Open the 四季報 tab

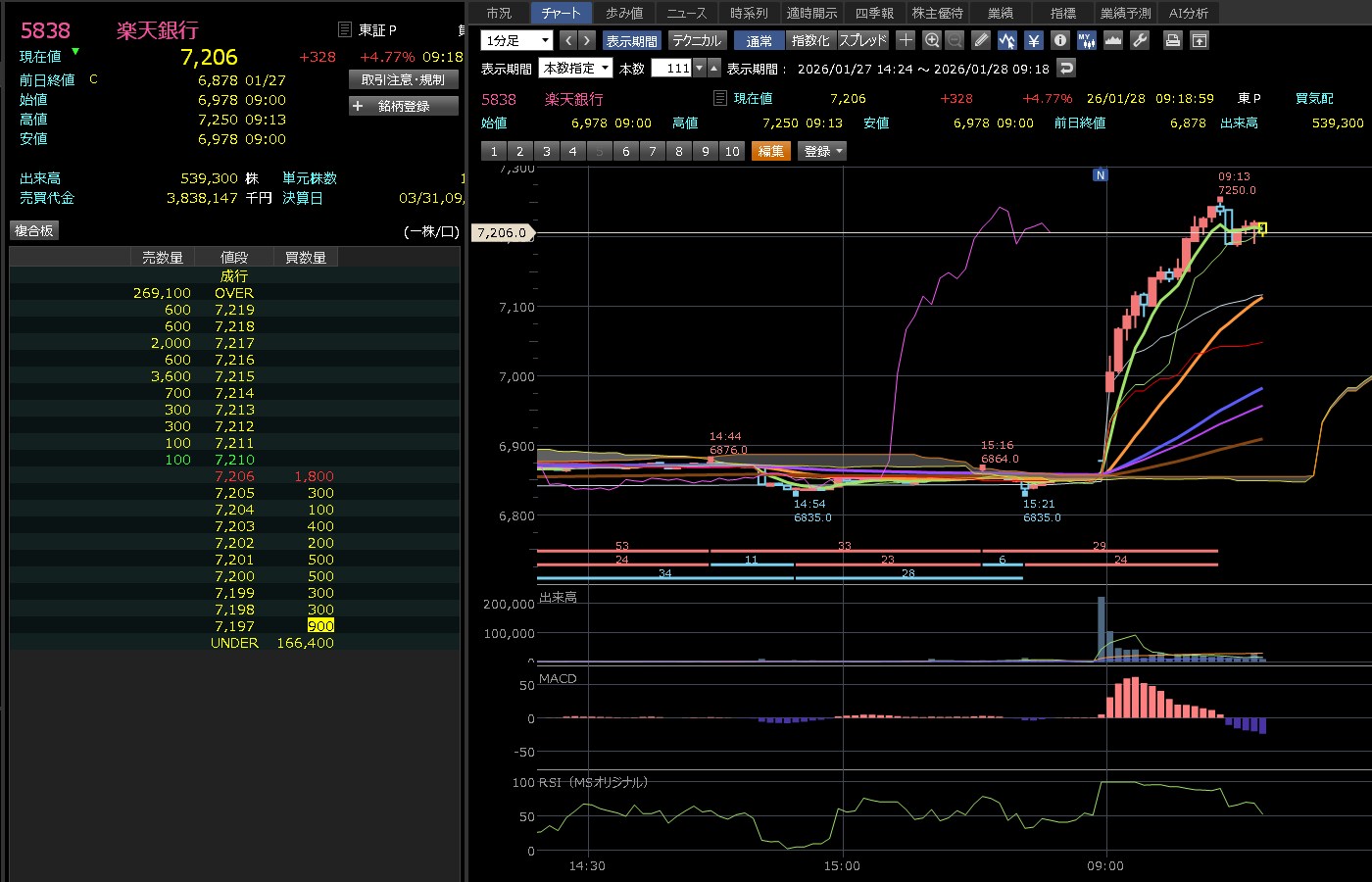coord(874,13)
